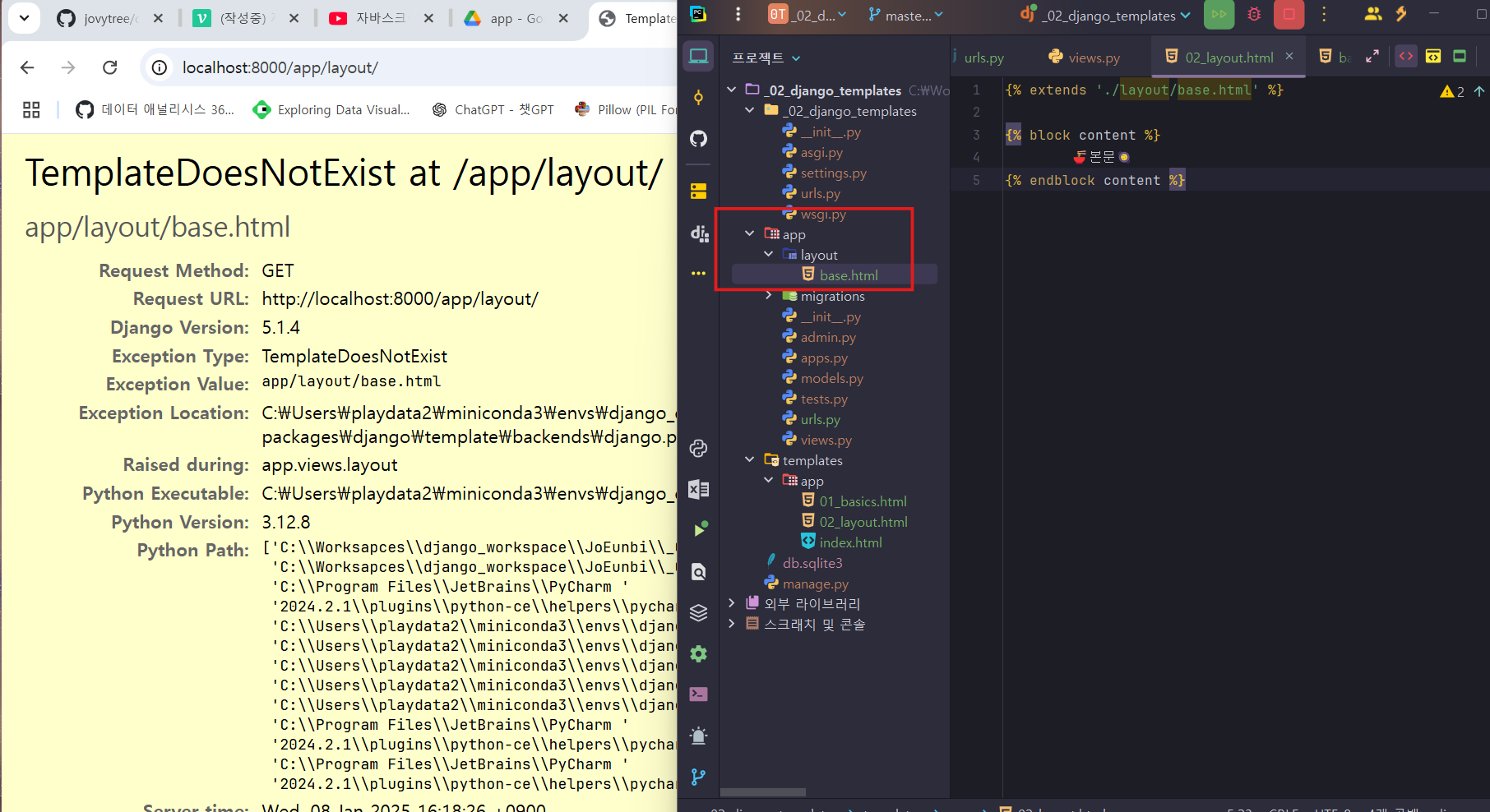Screen dimensions: 1490x812
Task: Open the Python Console/search sidebar icon
Action: point(698,571)
